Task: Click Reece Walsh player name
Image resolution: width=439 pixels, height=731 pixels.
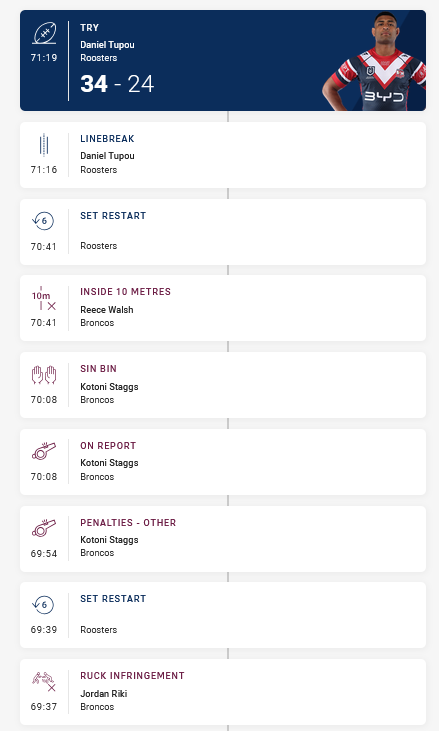Action: click(x=107, y=310)
